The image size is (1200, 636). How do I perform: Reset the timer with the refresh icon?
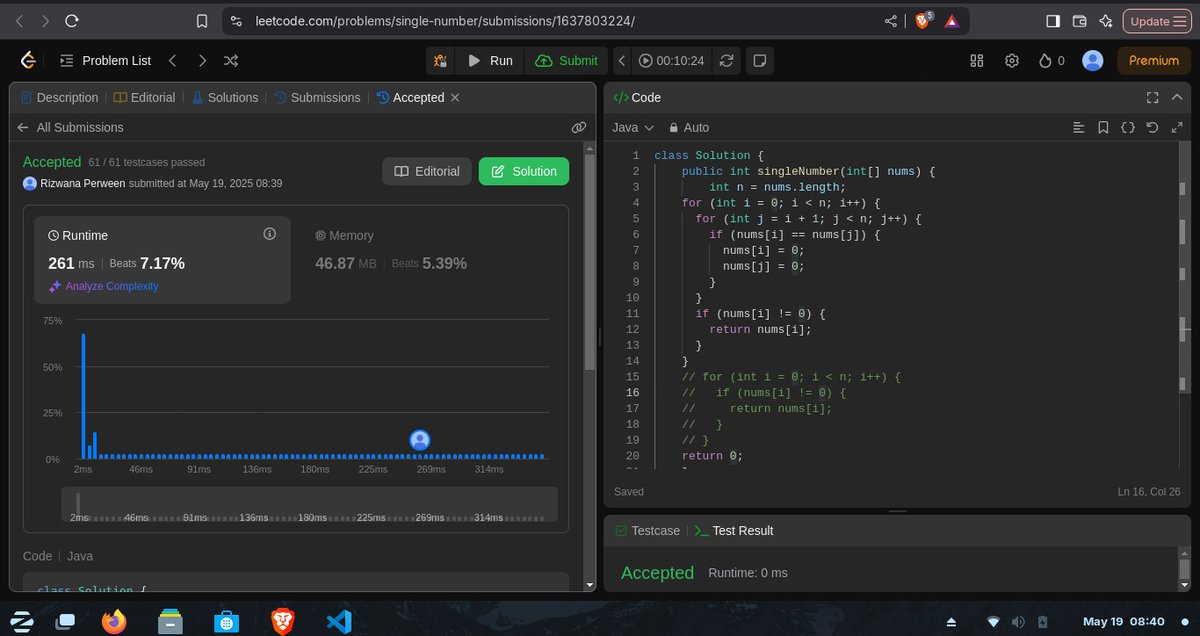coord(727,61)
